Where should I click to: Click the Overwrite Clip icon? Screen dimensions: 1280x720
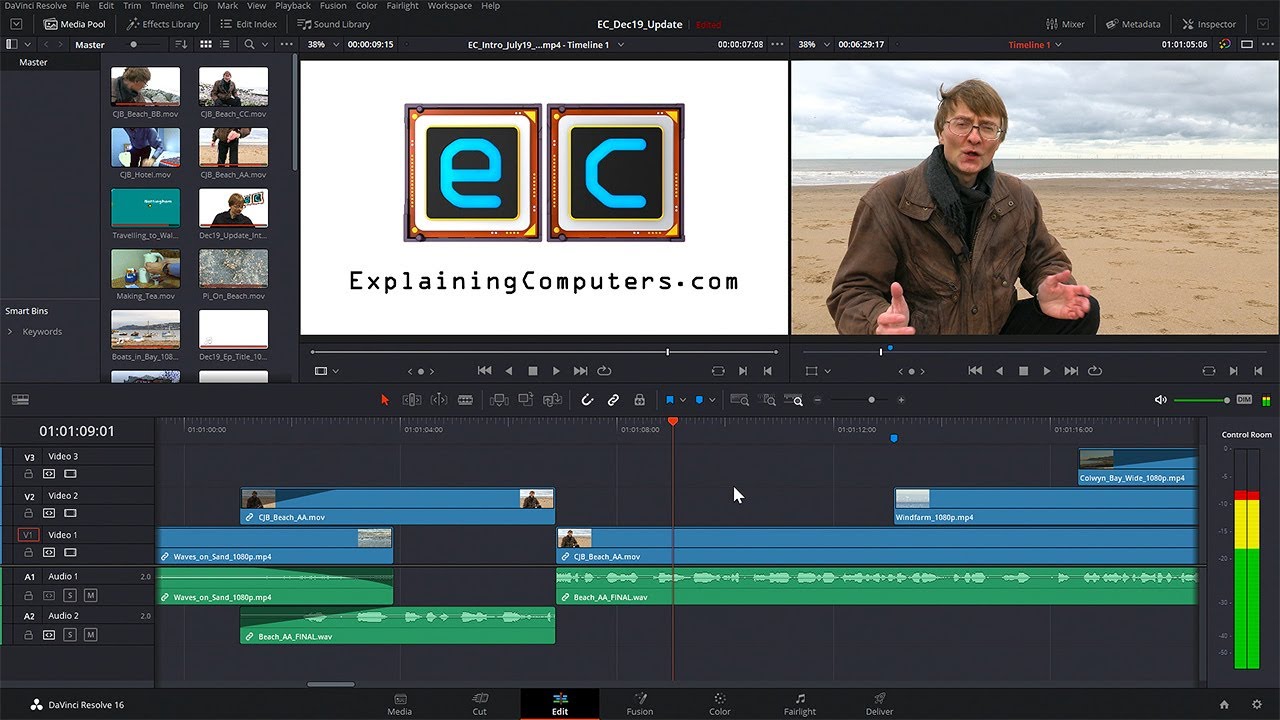coord(526,400)
